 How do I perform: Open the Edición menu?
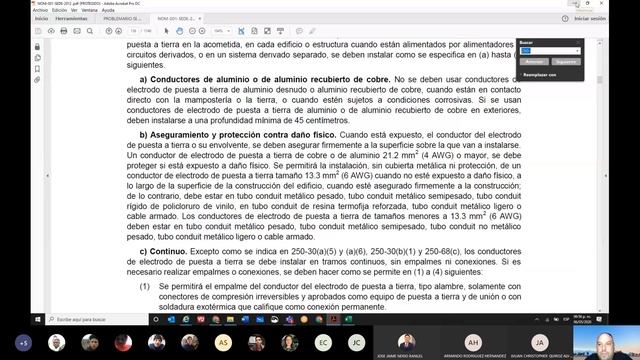[x=60, y=10]
